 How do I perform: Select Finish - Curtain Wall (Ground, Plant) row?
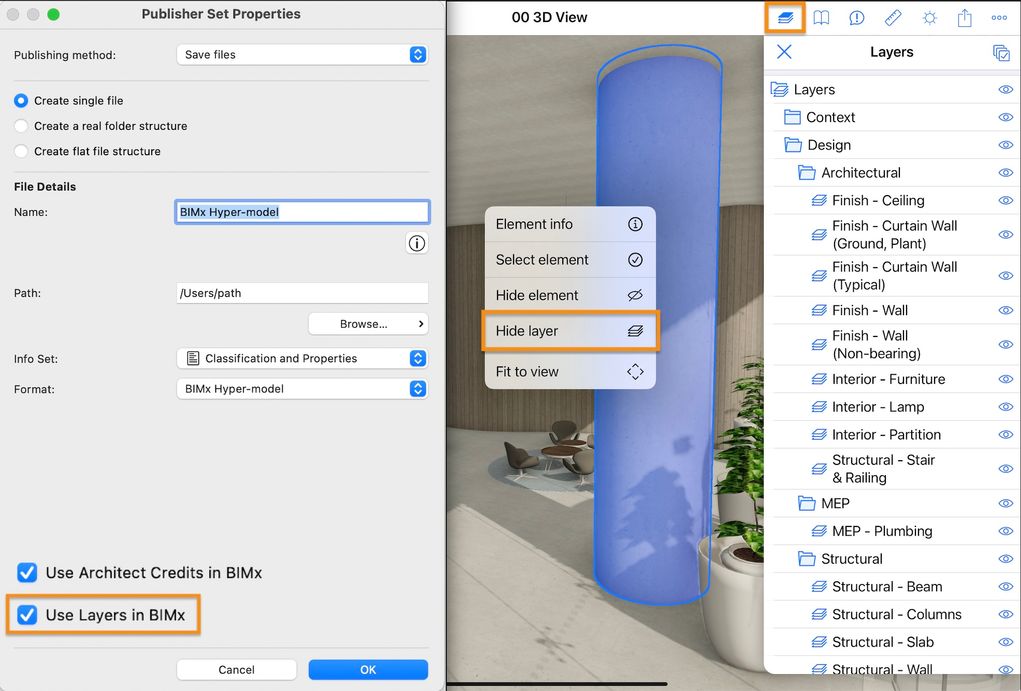[x=892, y=234]
